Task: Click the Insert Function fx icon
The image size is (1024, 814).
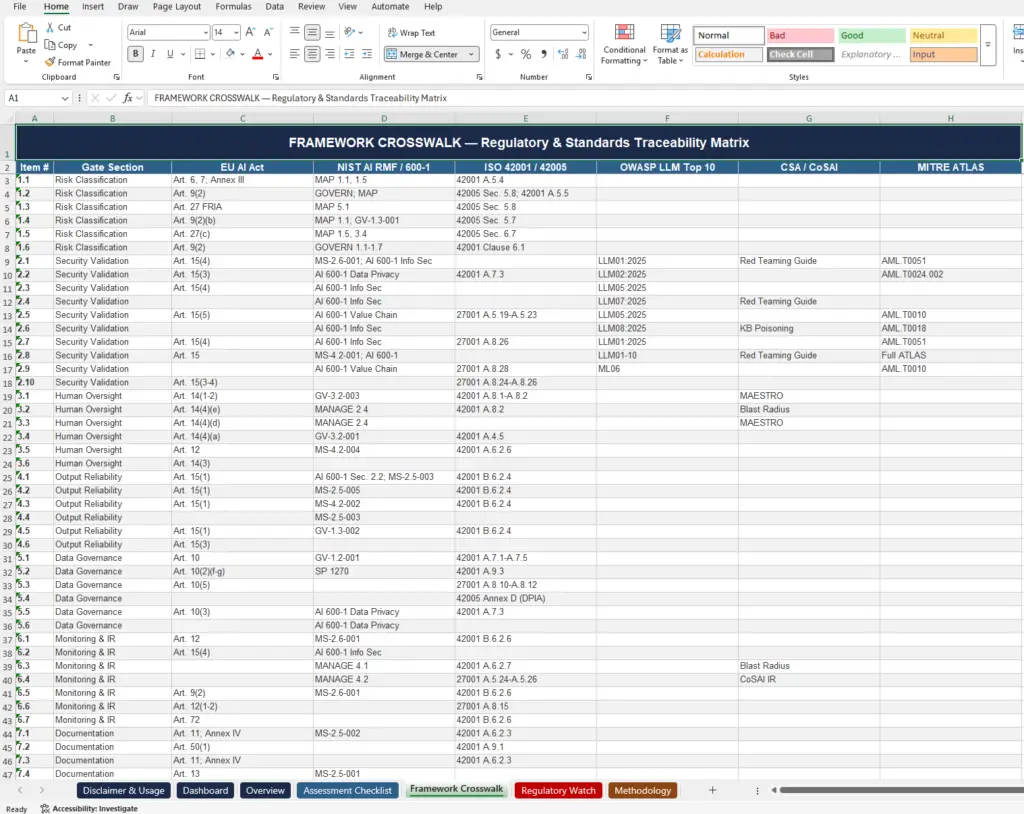Action: [128, 98]
